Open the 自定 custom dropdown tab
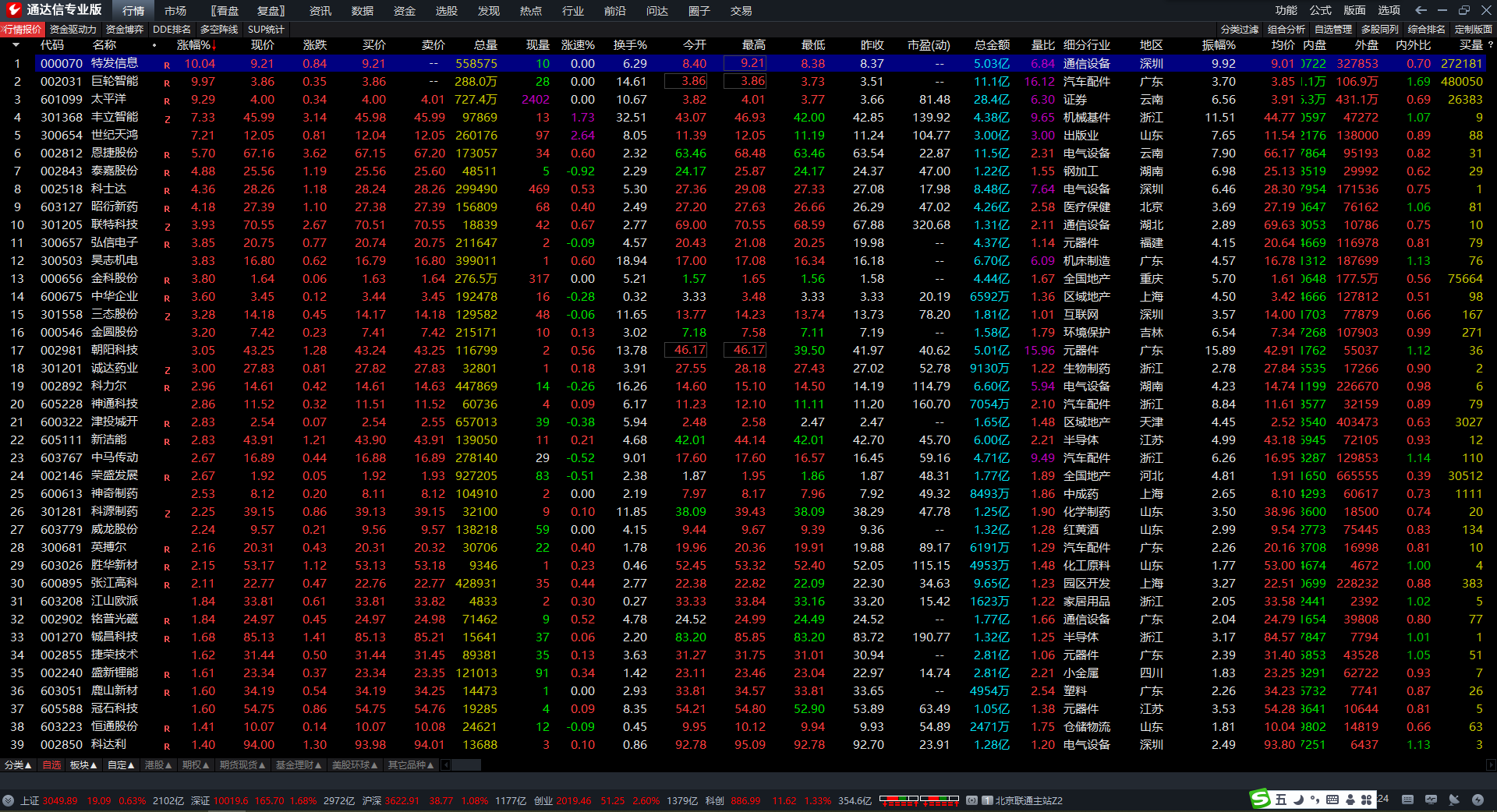 (x=121, y=765)
